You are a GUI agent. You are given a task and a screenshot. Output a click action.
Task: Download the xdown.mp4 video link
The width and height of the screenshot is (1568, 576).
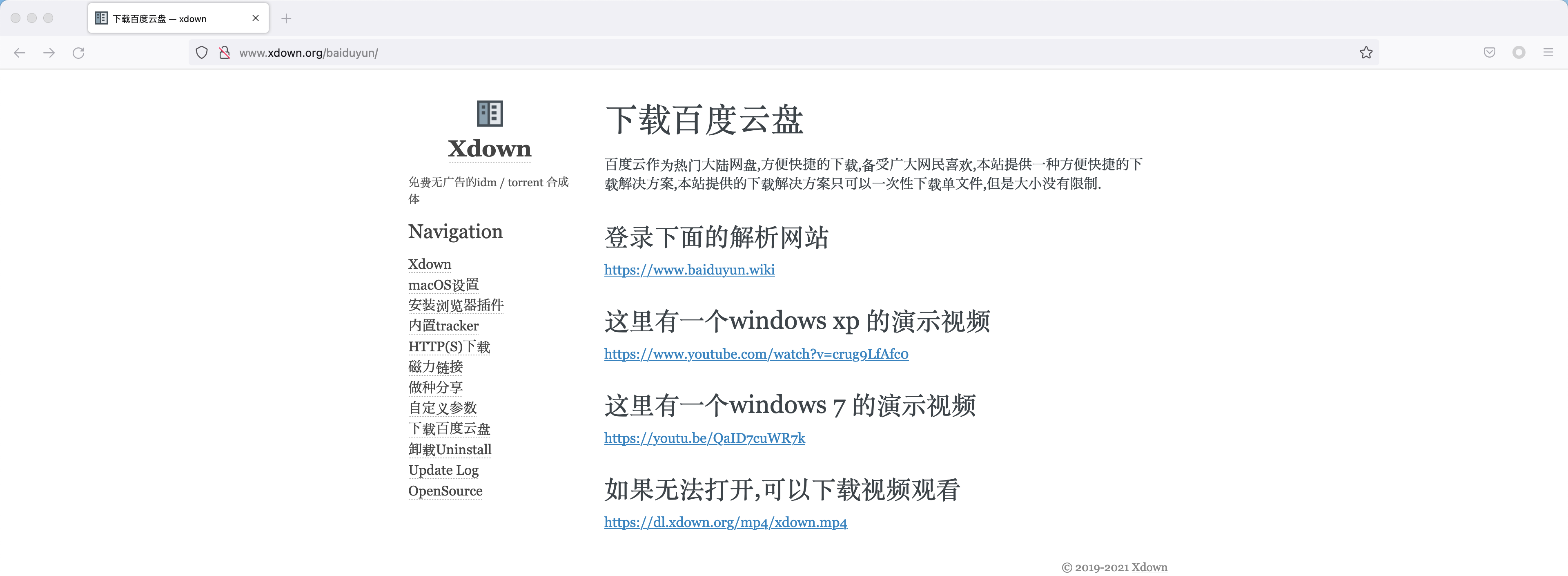[x=726, y=522]
